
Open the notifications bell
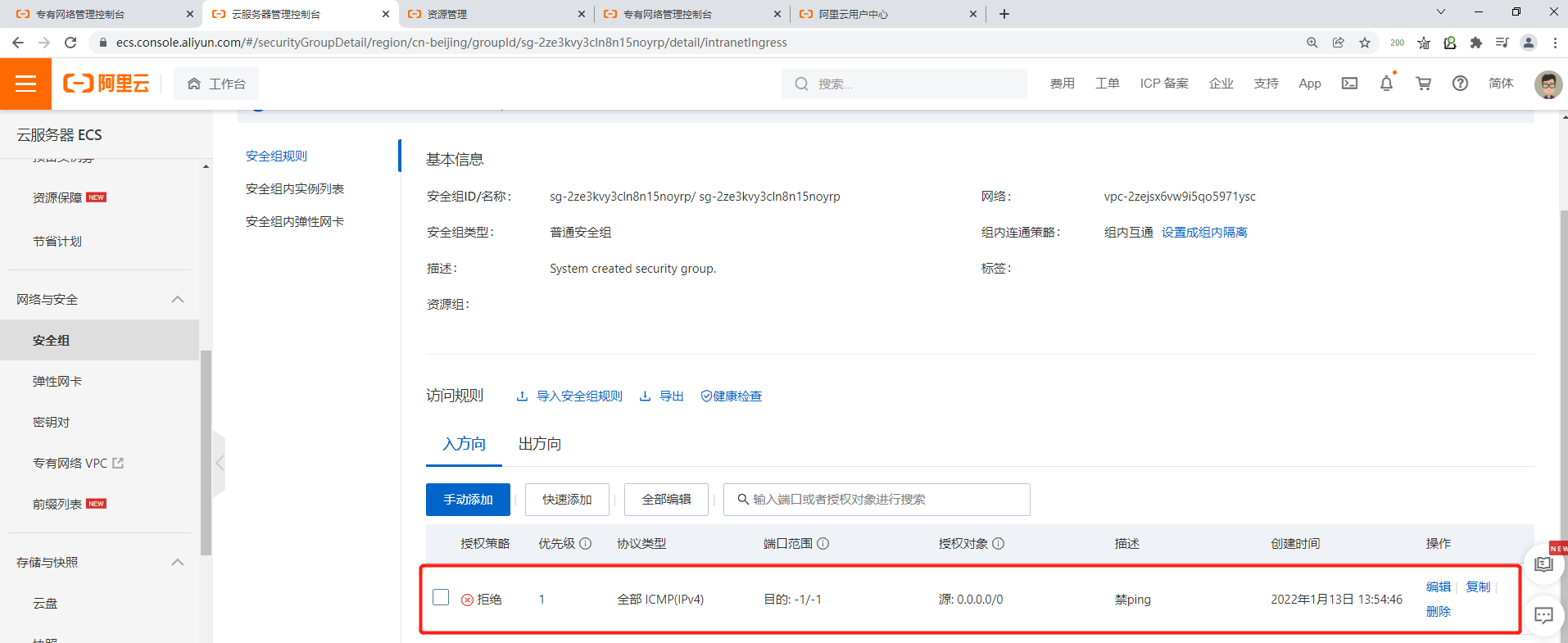pos(1386,84)
